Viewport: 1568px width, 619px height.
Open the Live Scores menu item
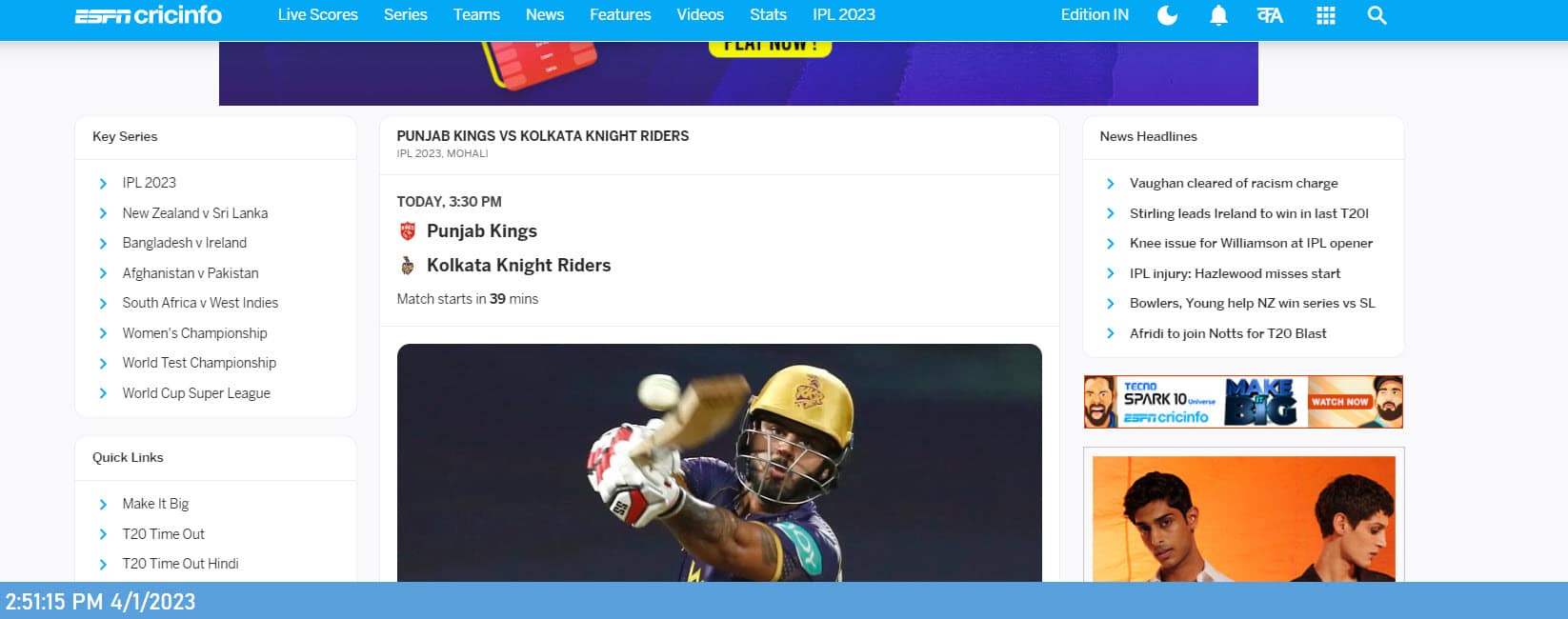tap(317, 15)
